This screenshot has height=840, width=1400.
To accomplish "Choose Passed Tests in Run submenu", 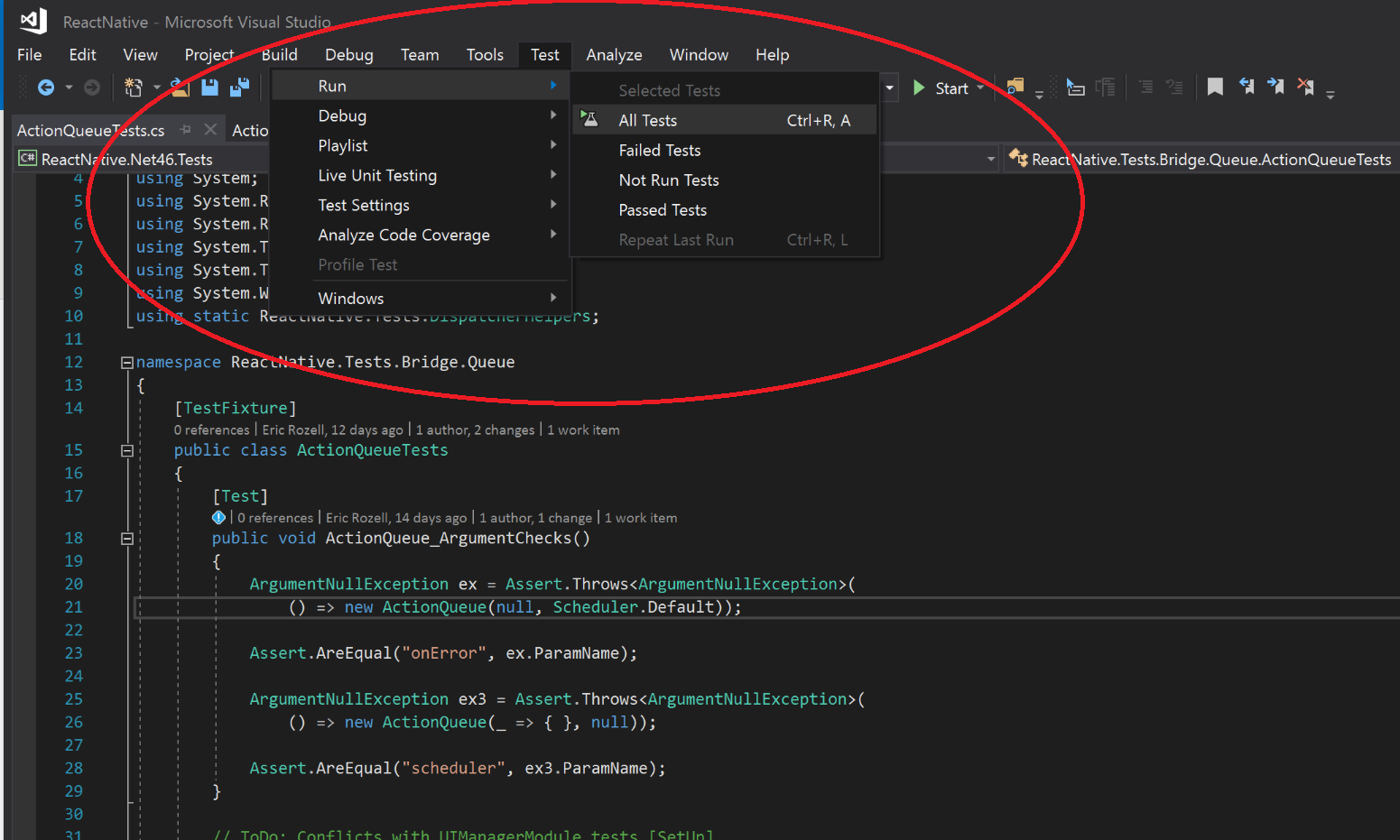I will 725,209.
